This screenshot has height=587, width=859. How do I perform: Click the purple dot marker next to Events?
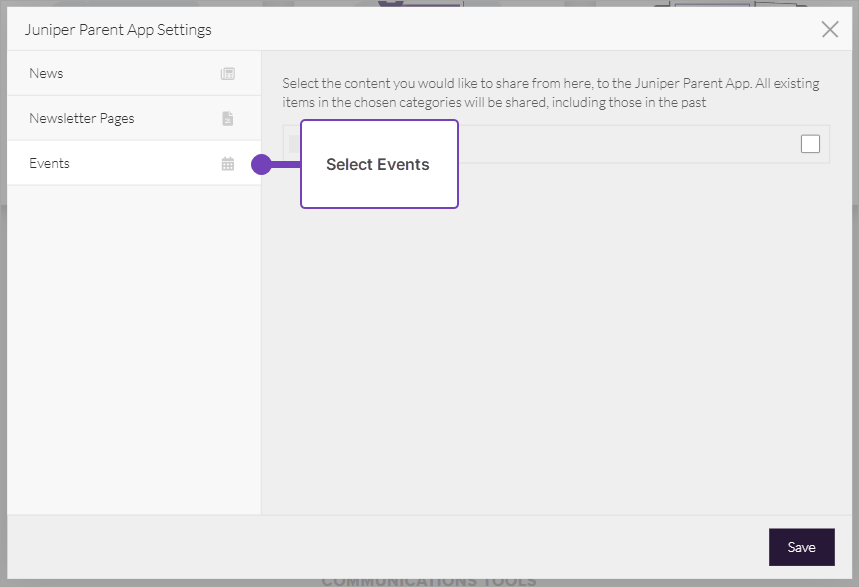261,165
